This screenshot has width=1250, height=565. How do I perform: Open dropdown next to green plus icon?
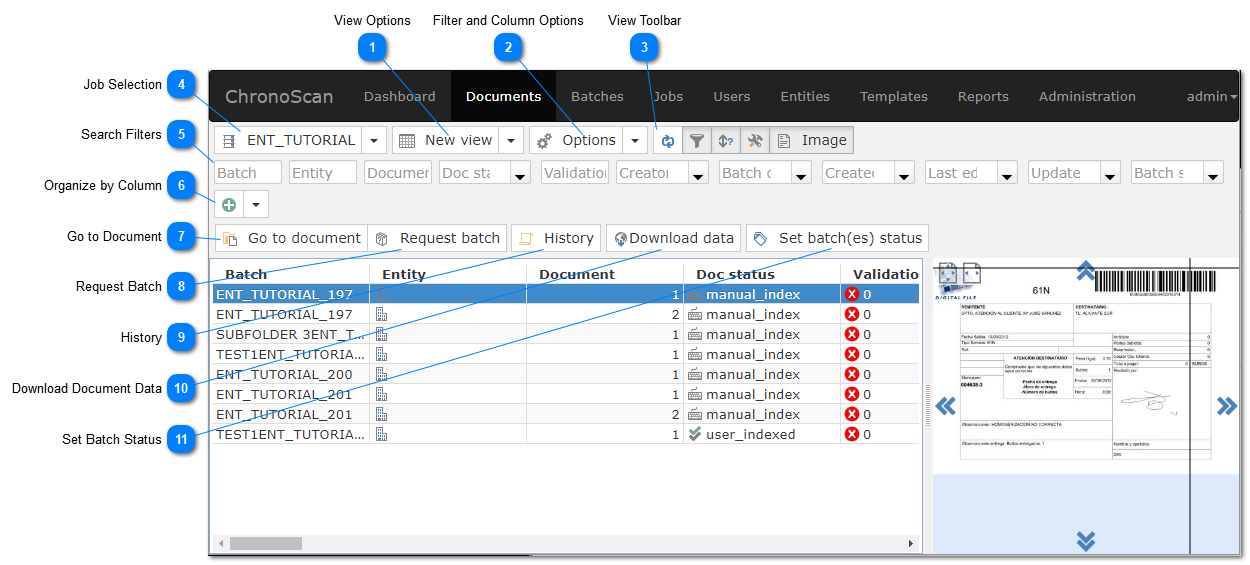click(x=256, y=204)
